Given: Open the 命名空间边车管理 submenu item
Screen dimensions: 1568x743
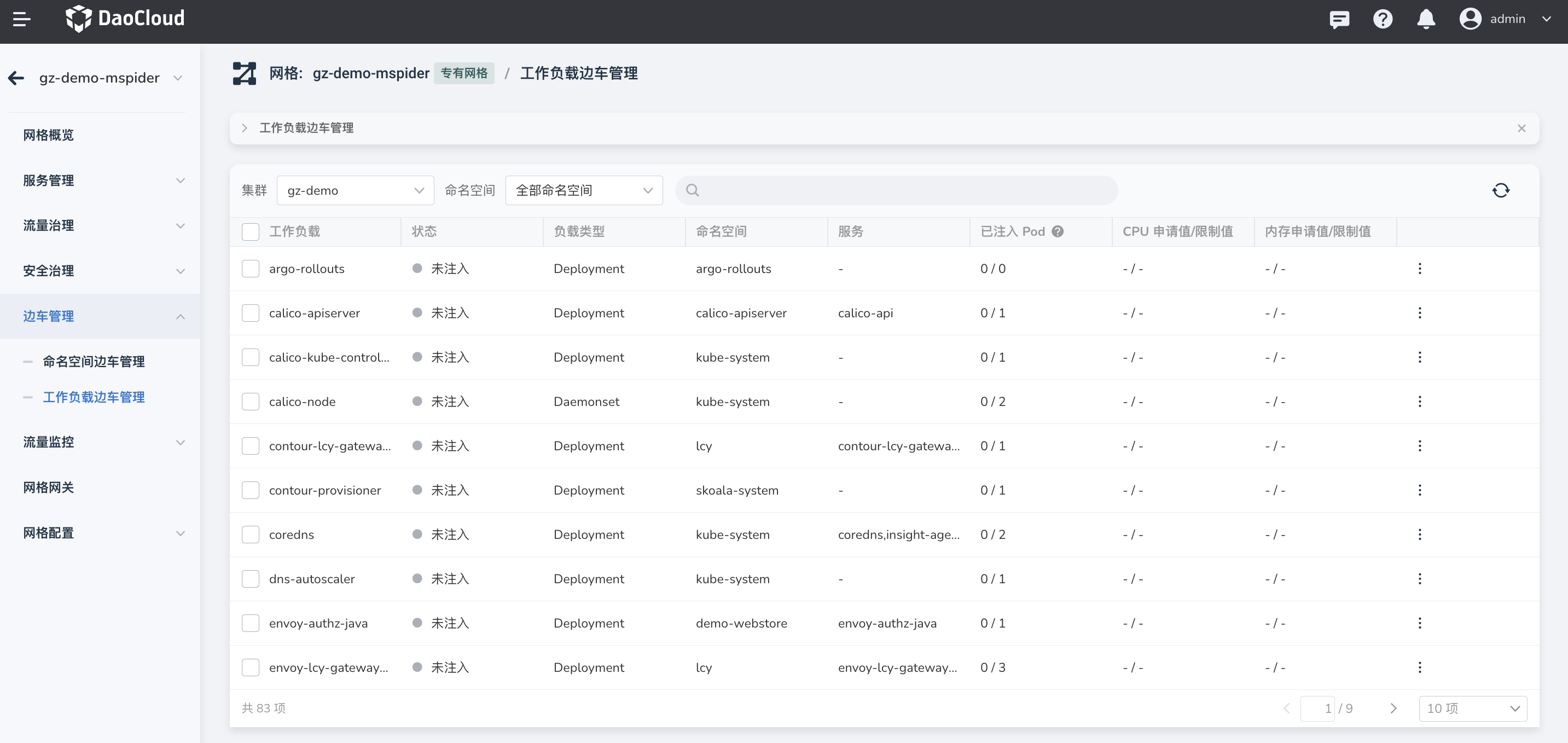Looking at the screenshot, I should tap(94, 362).
